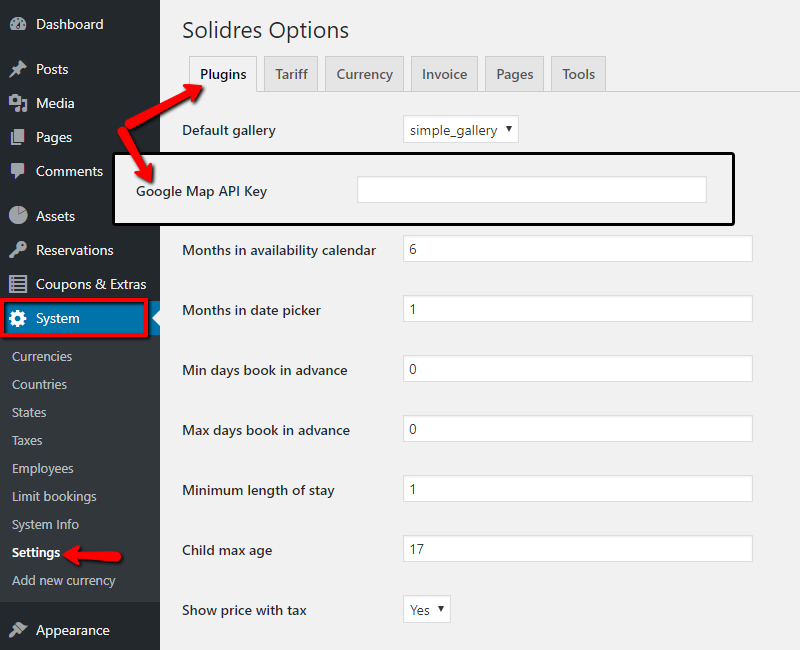Click inside the Google Map API Key field

(531, 189)
